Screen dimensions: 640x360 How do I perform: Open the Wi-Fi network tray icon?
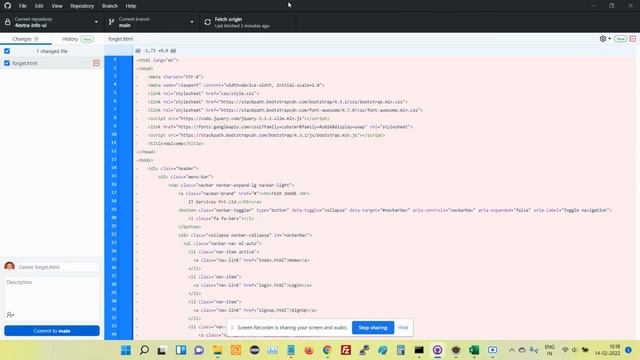pos(565,350)
